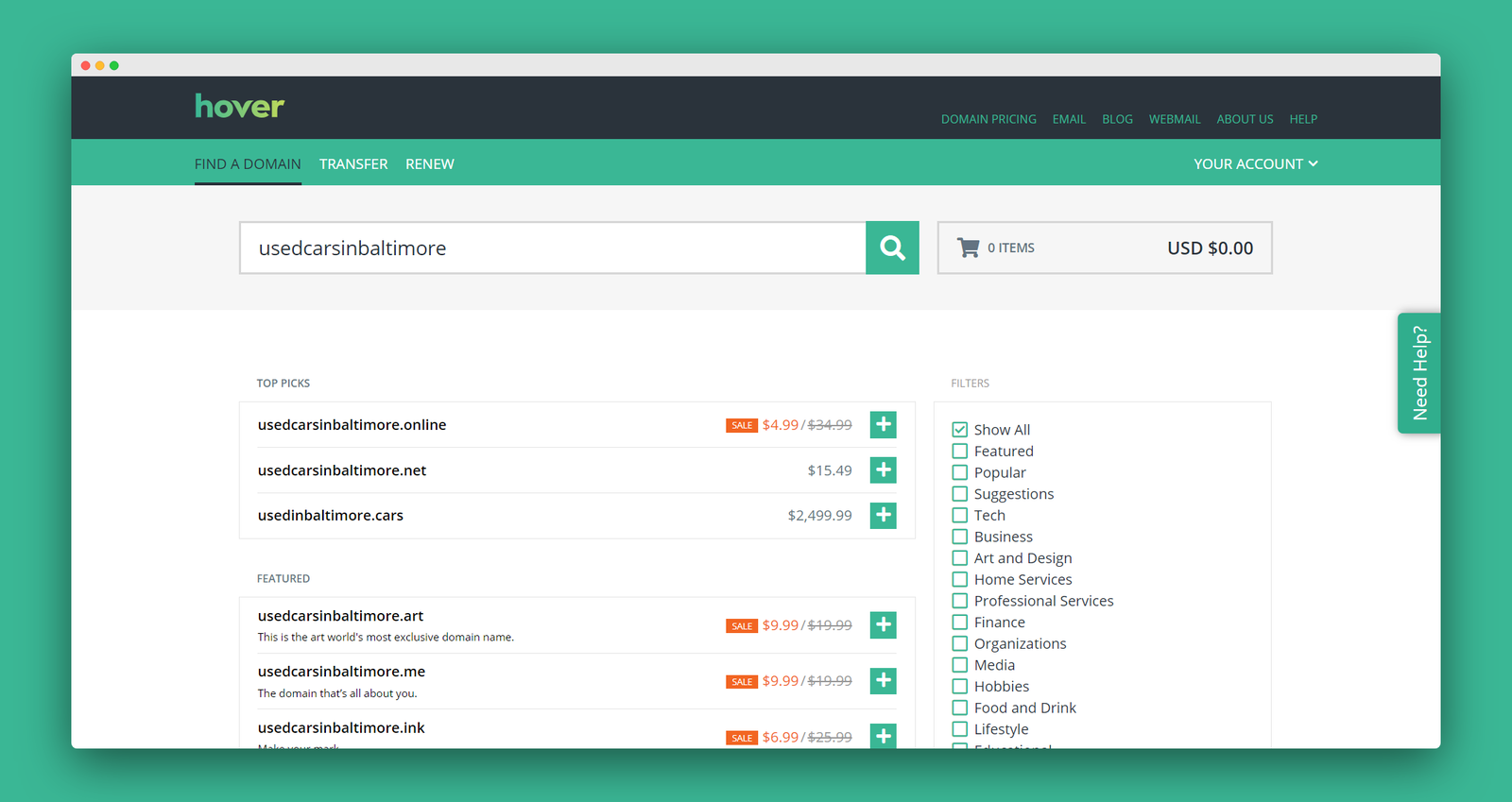Viewport: 1512px width, 802px height.
Task: Go to the Renew tab
Action: click(430, 164)
